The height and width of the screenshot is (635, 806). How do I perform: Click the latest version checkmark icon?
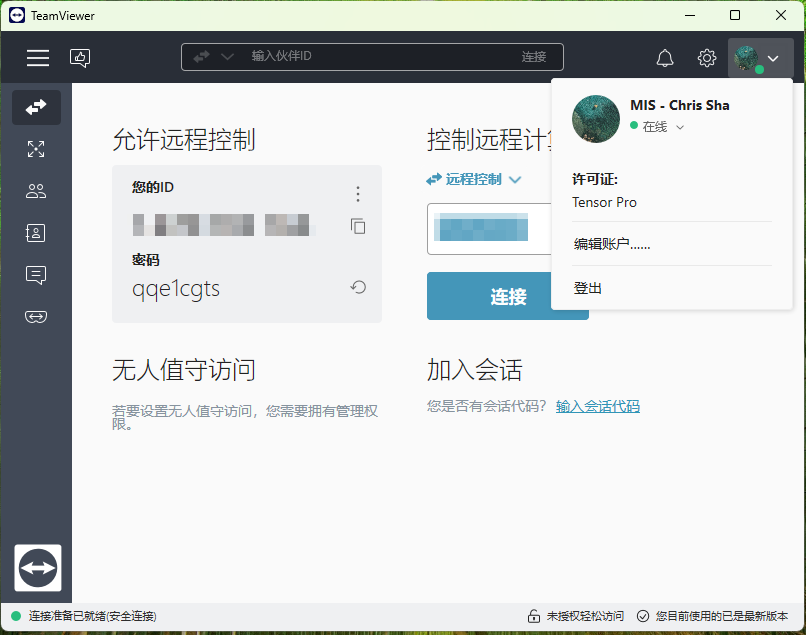643,616
